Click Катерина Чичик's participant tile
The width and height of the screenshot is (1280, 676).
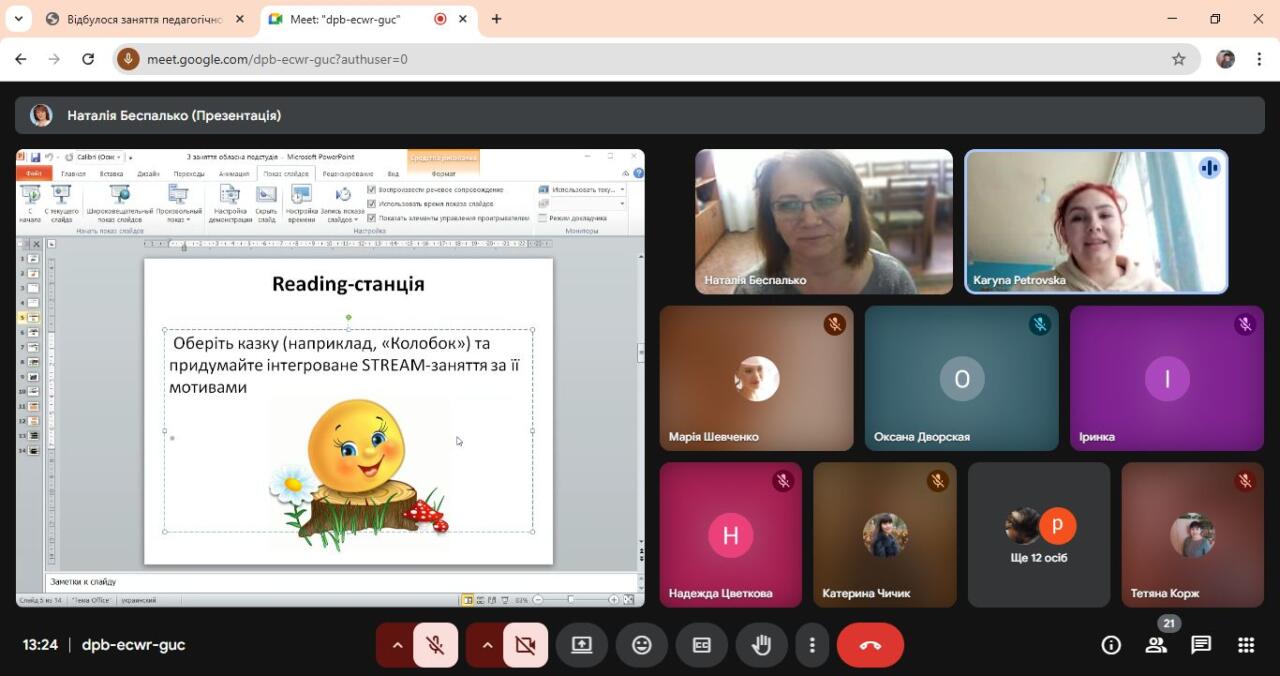(885, 535)
